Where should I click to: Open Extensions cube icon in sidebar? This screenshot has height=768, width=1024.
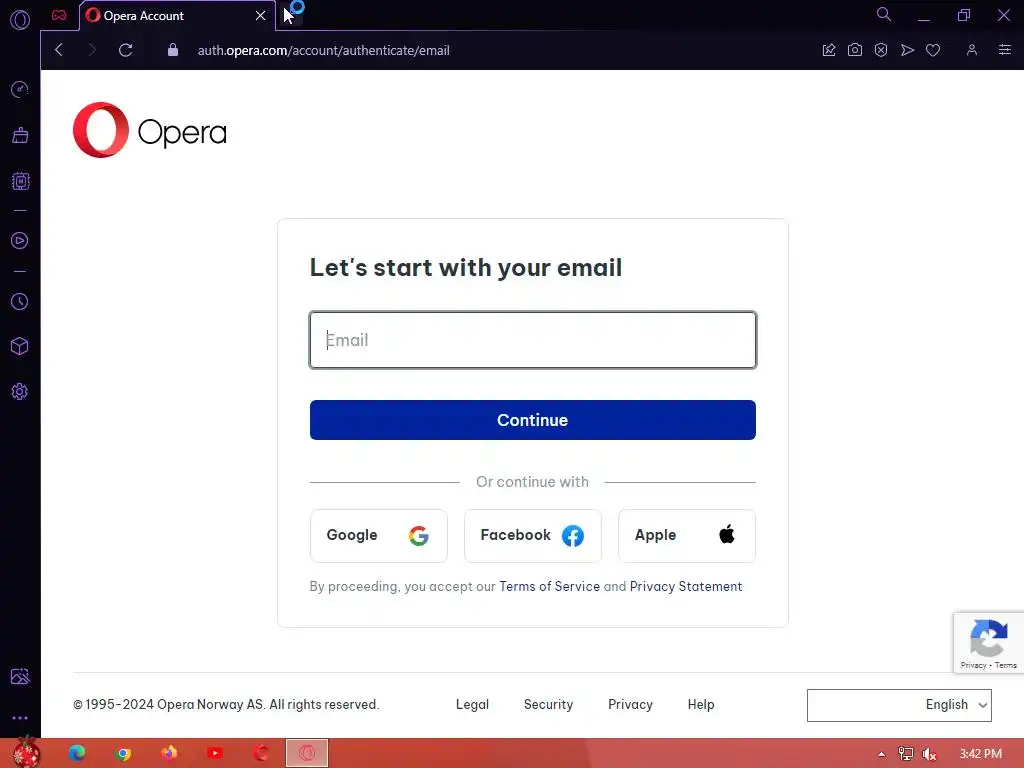20,346
